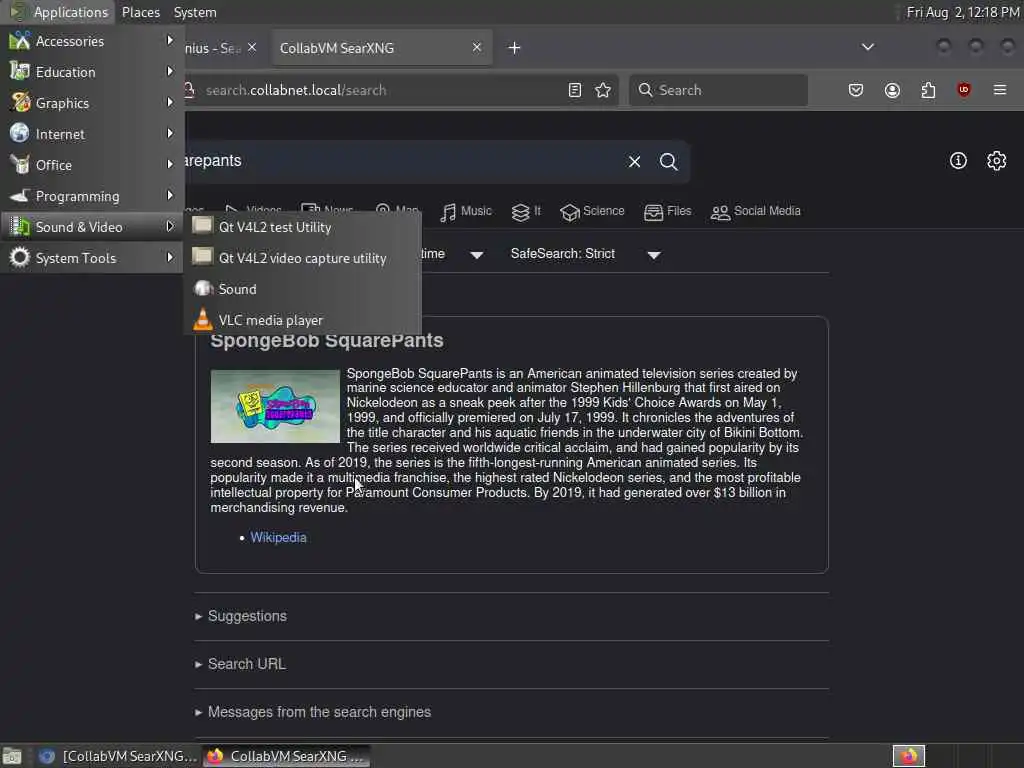
Task: Open the time range dropdown
Action: pyautogui.click(x=452, y=254)
